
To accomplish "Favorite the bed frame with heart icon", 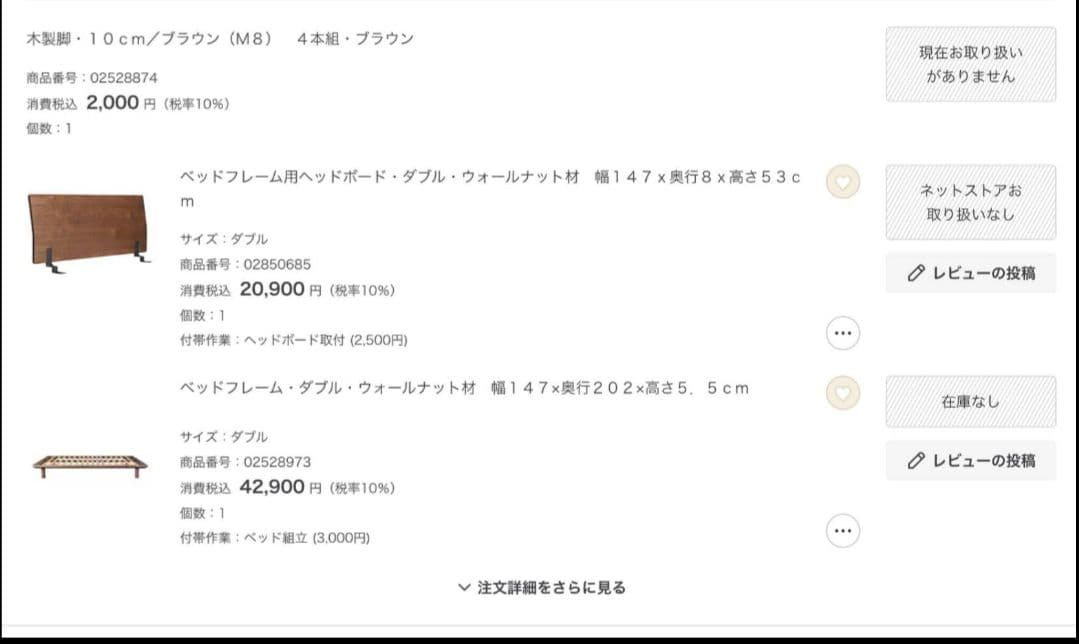I will click(842, 393).
